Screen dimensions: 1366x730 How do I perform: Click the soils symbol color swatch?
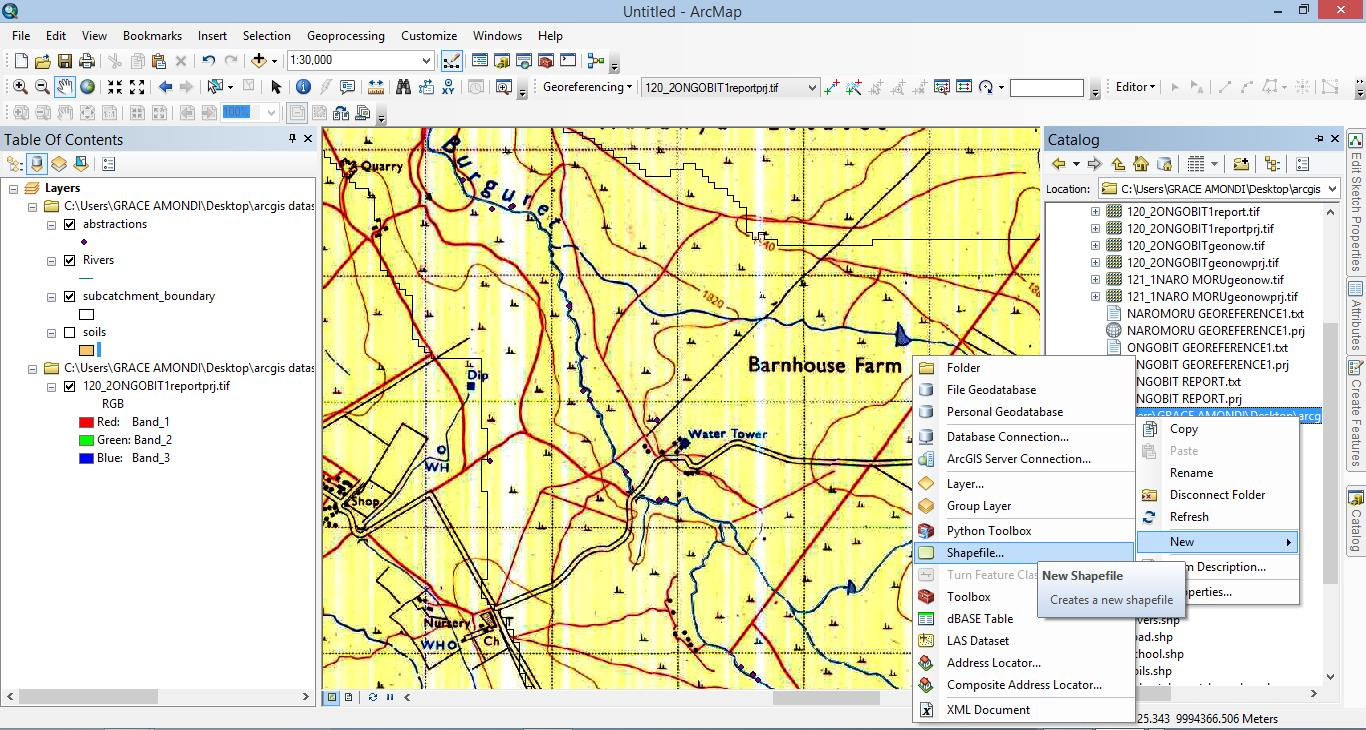86,350
